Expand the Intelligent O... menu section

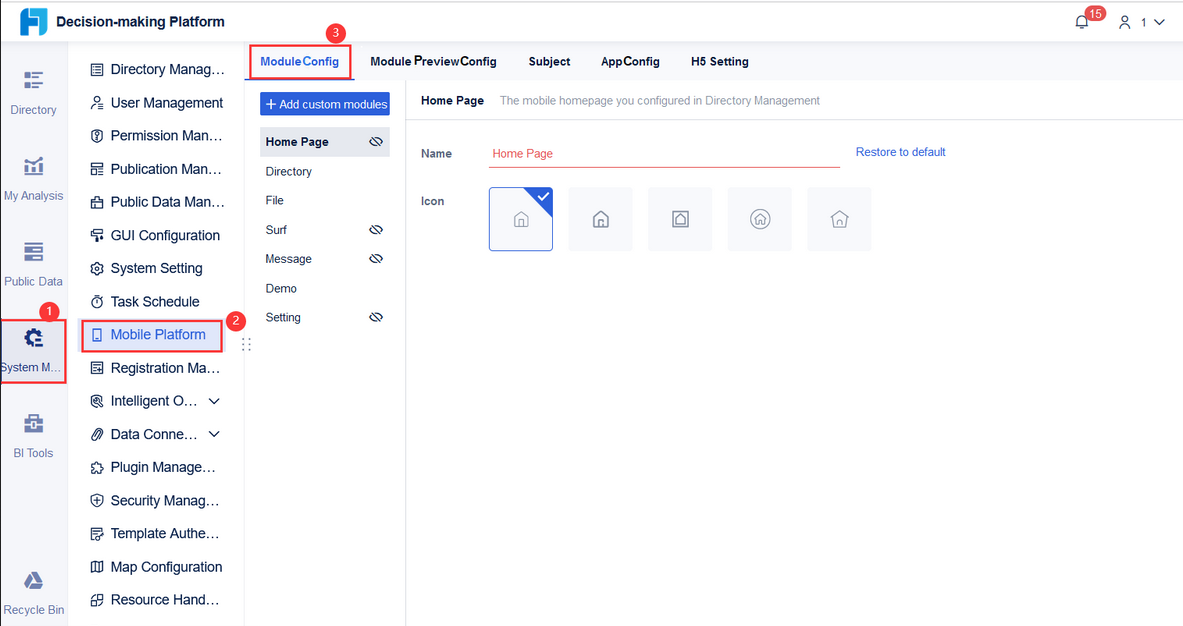214,400
